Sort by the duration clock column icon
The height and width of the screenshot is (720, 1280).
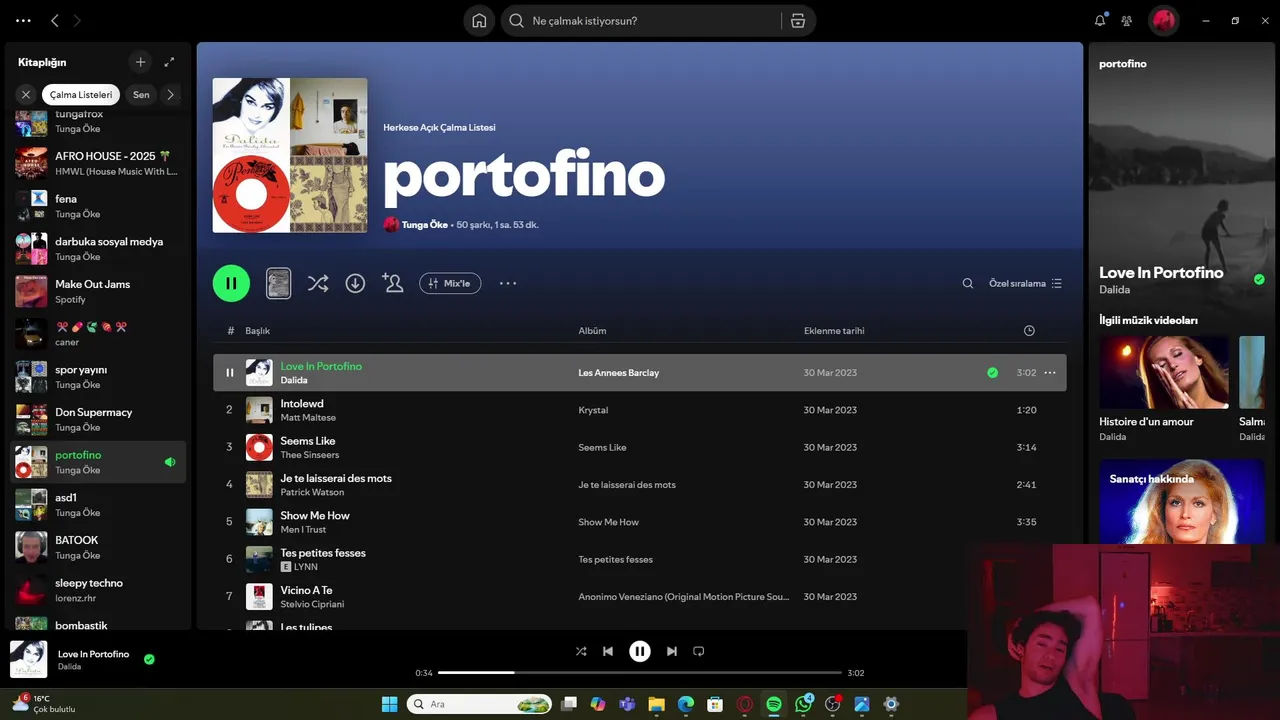[x=1029, y=331]
